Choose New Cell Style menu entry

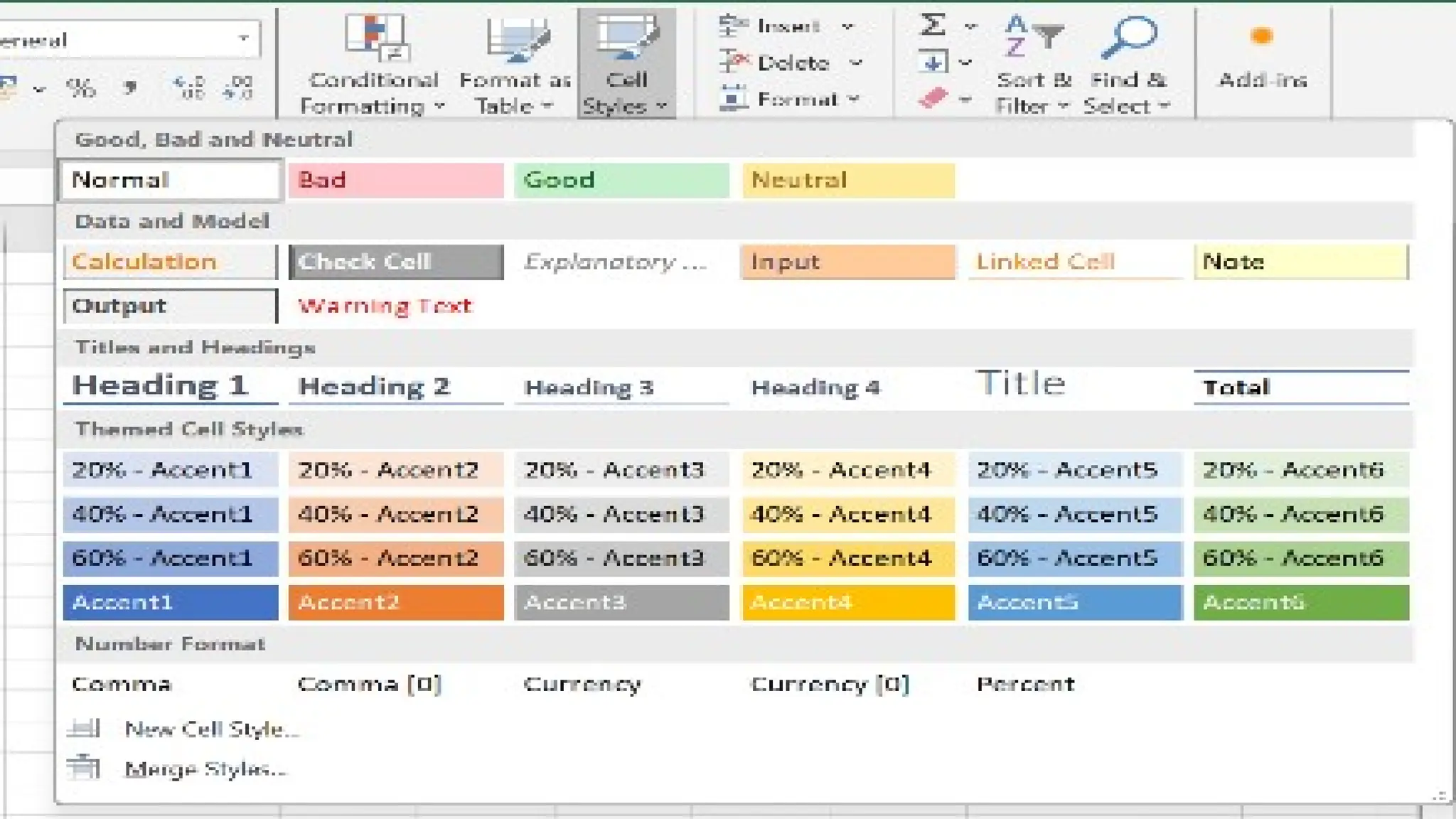pyautogui.click(x=210, y=729)
